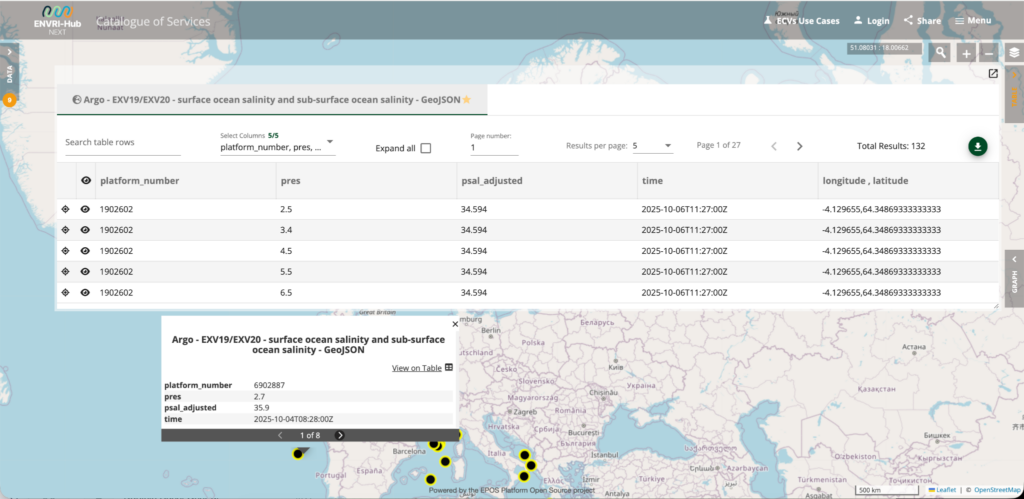Click the map search magnifier icon
Screen dimensions: 1024x499
(940, 53)
